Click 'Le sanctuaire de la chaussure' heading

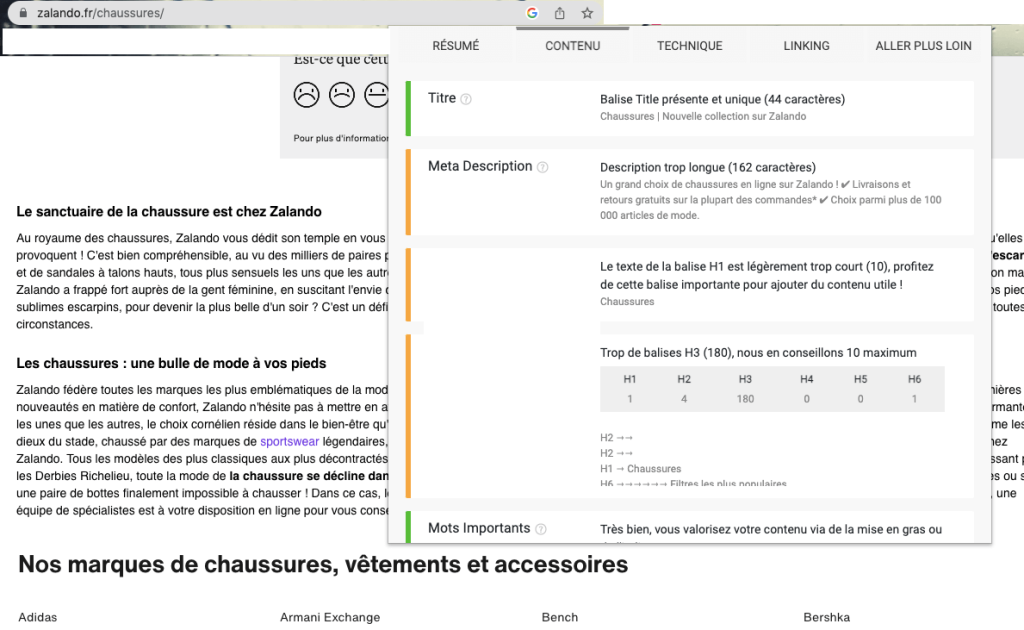pyautogui.click(x=169, y=212)
